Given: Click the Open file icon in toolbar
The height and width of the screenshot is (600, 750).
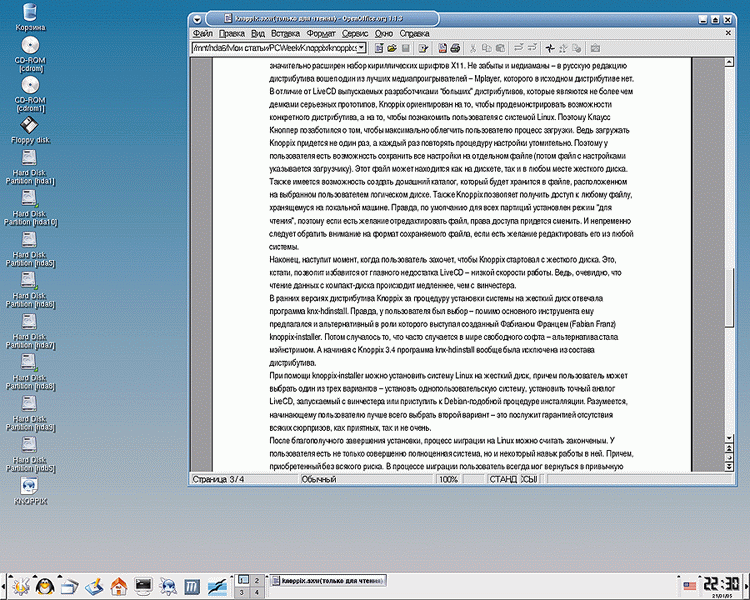Looking at the screenshot, I should click(x=392, y=47).
